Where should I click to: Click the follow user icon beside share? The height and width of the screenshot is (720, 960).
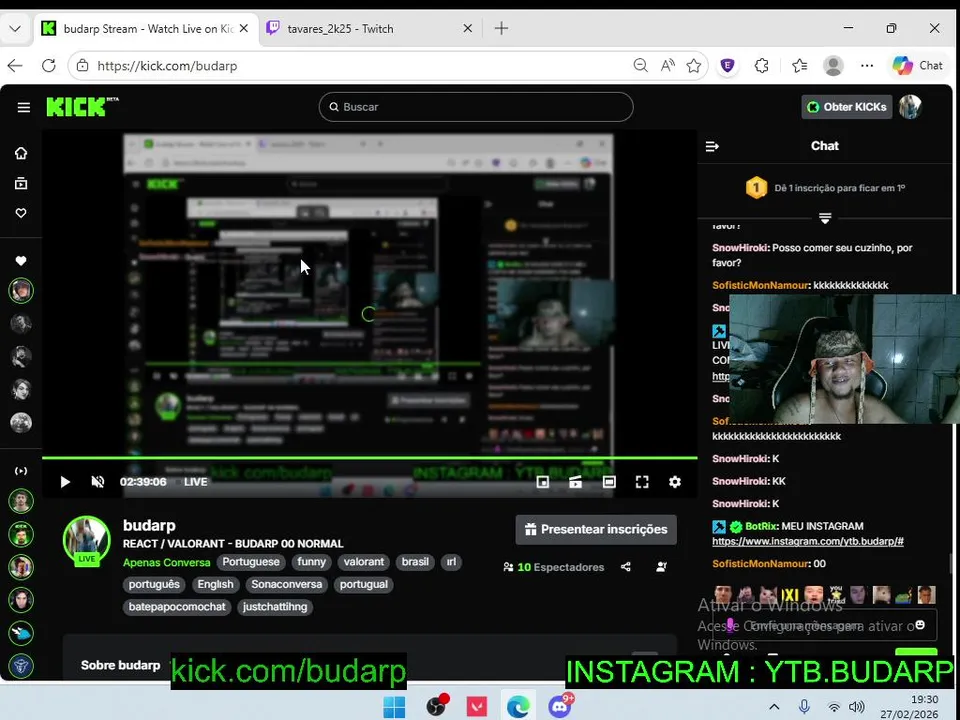[x=661, y=567]
